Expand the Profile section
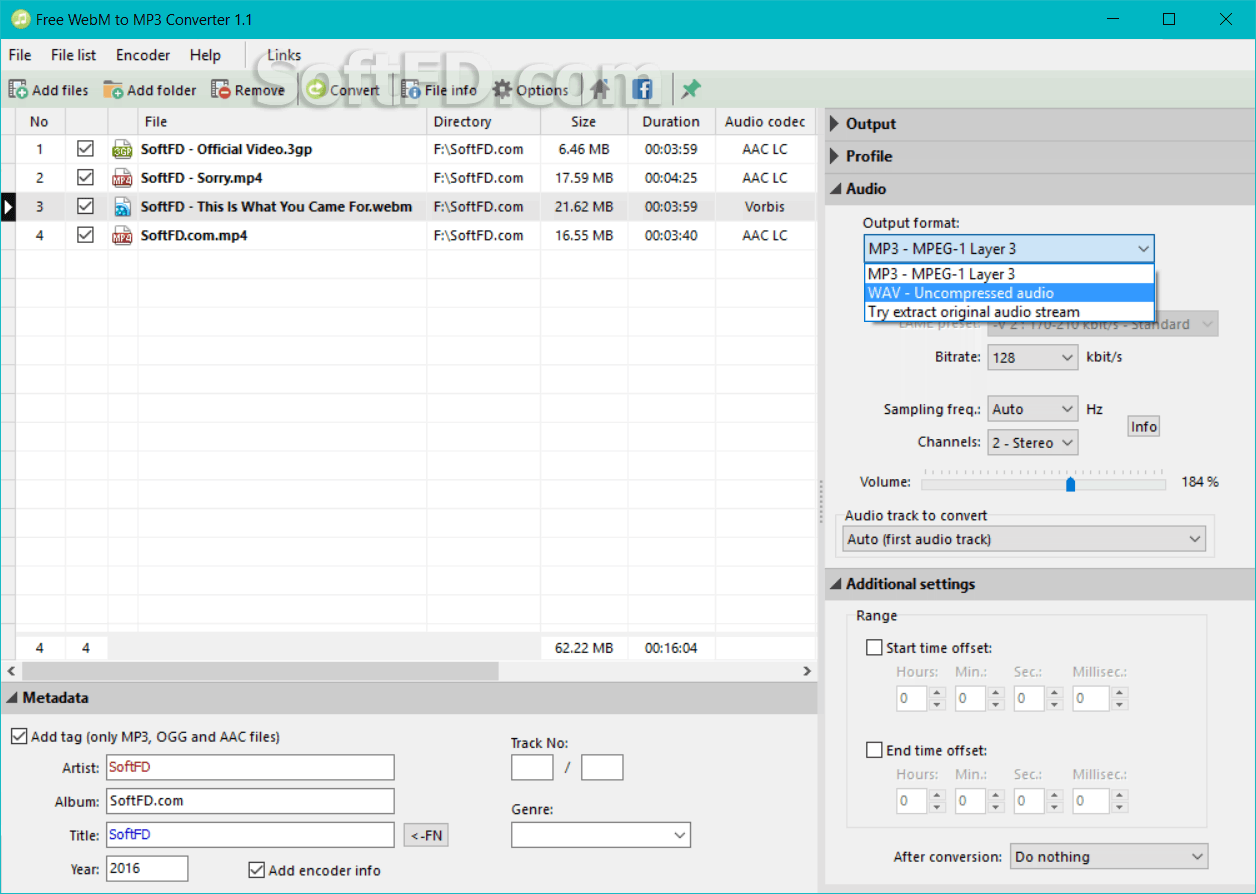The height and width of the screenshot is (894, 1256). tap(835, 156)
